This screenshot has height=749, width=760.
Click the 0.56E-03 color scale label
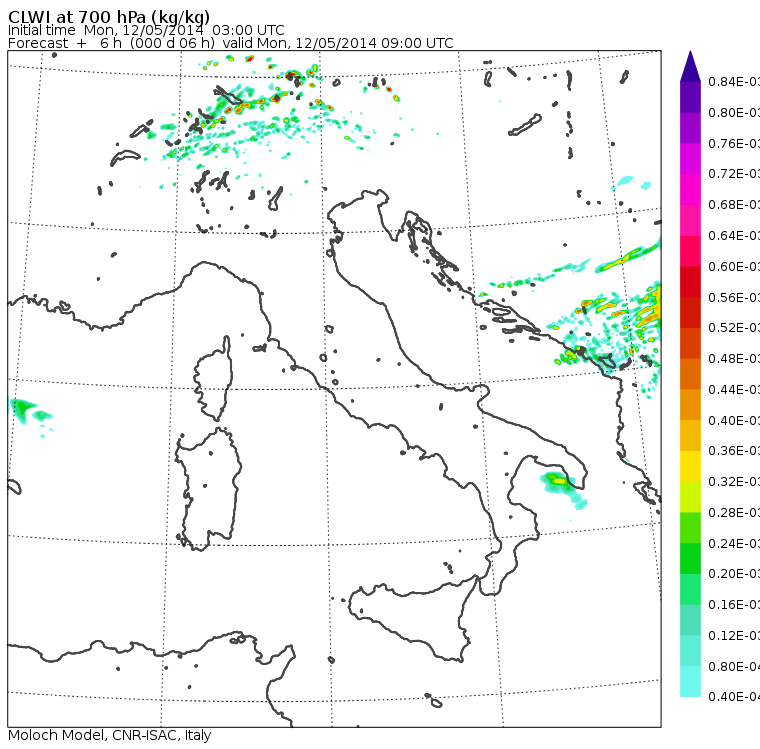click(733, 297)
